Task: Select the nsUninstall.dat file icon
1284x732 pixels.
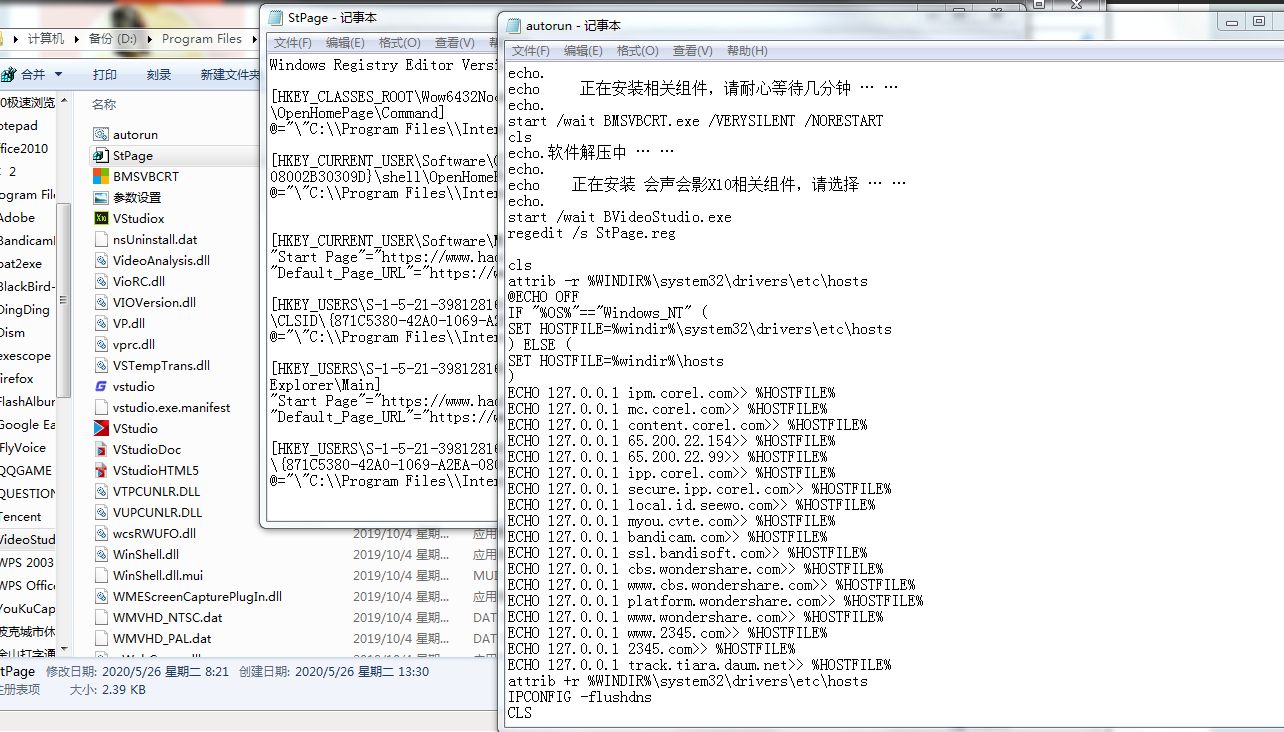Action: pos(101,239)
